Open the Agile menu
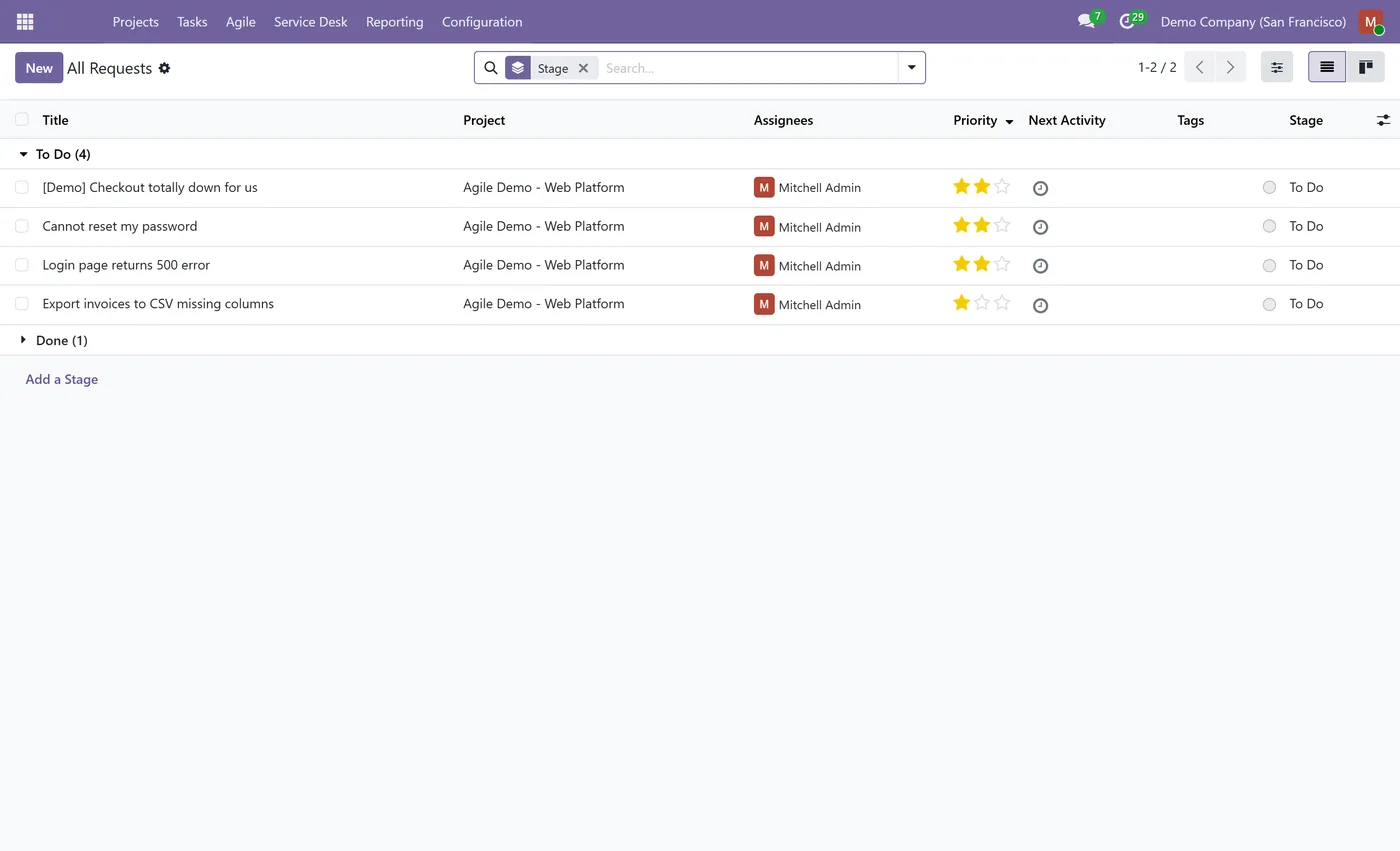This screenshot has height=851, width=1400. coord(240,21)
